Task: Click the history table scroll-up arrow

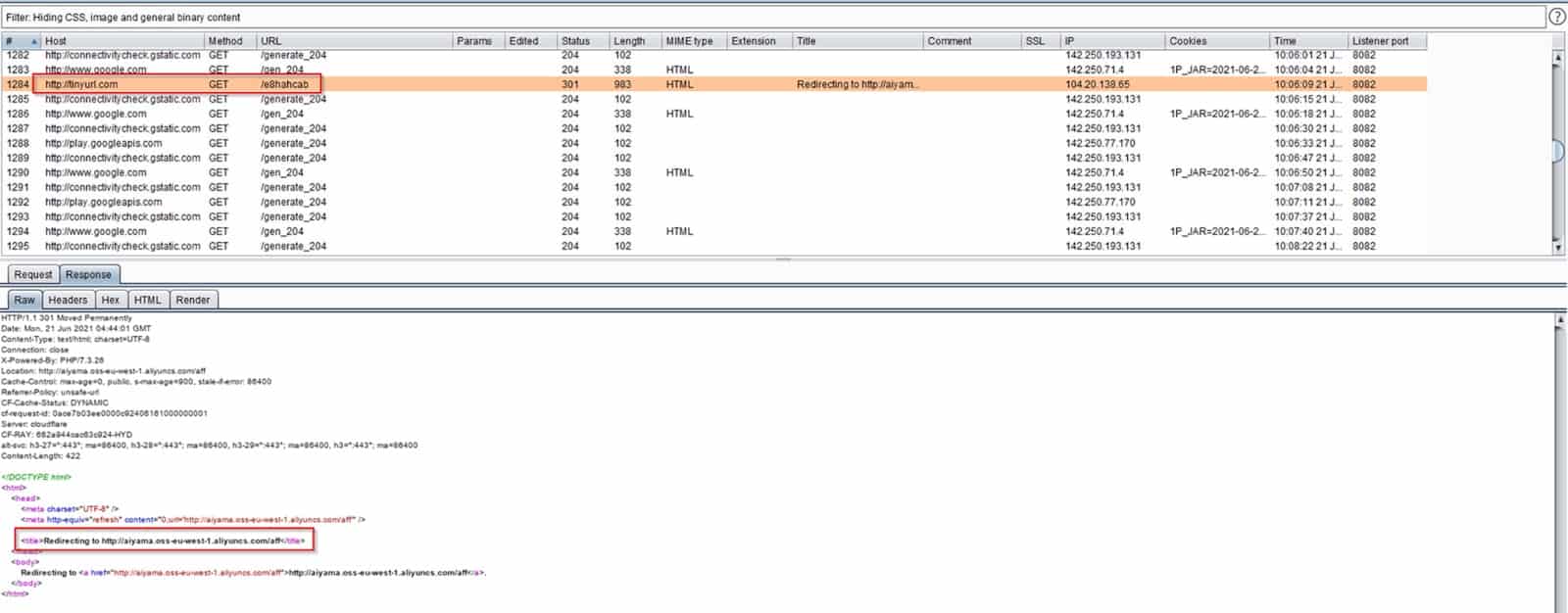Action: [1558, 57]
